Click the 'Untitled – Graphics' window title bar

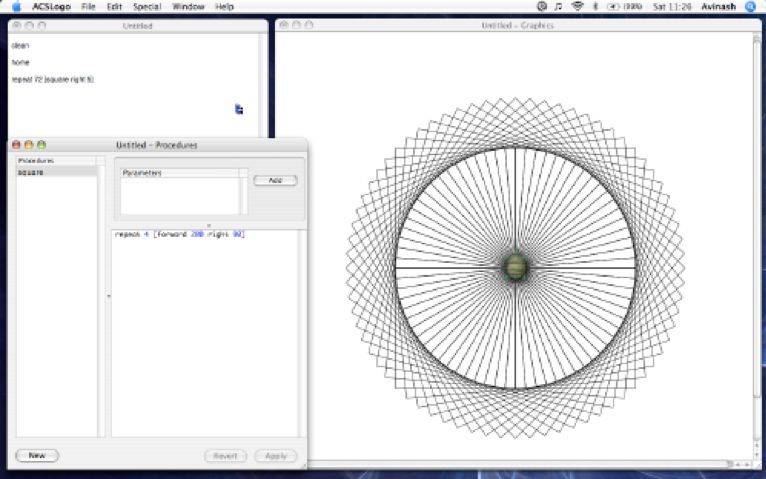(518, 25)
